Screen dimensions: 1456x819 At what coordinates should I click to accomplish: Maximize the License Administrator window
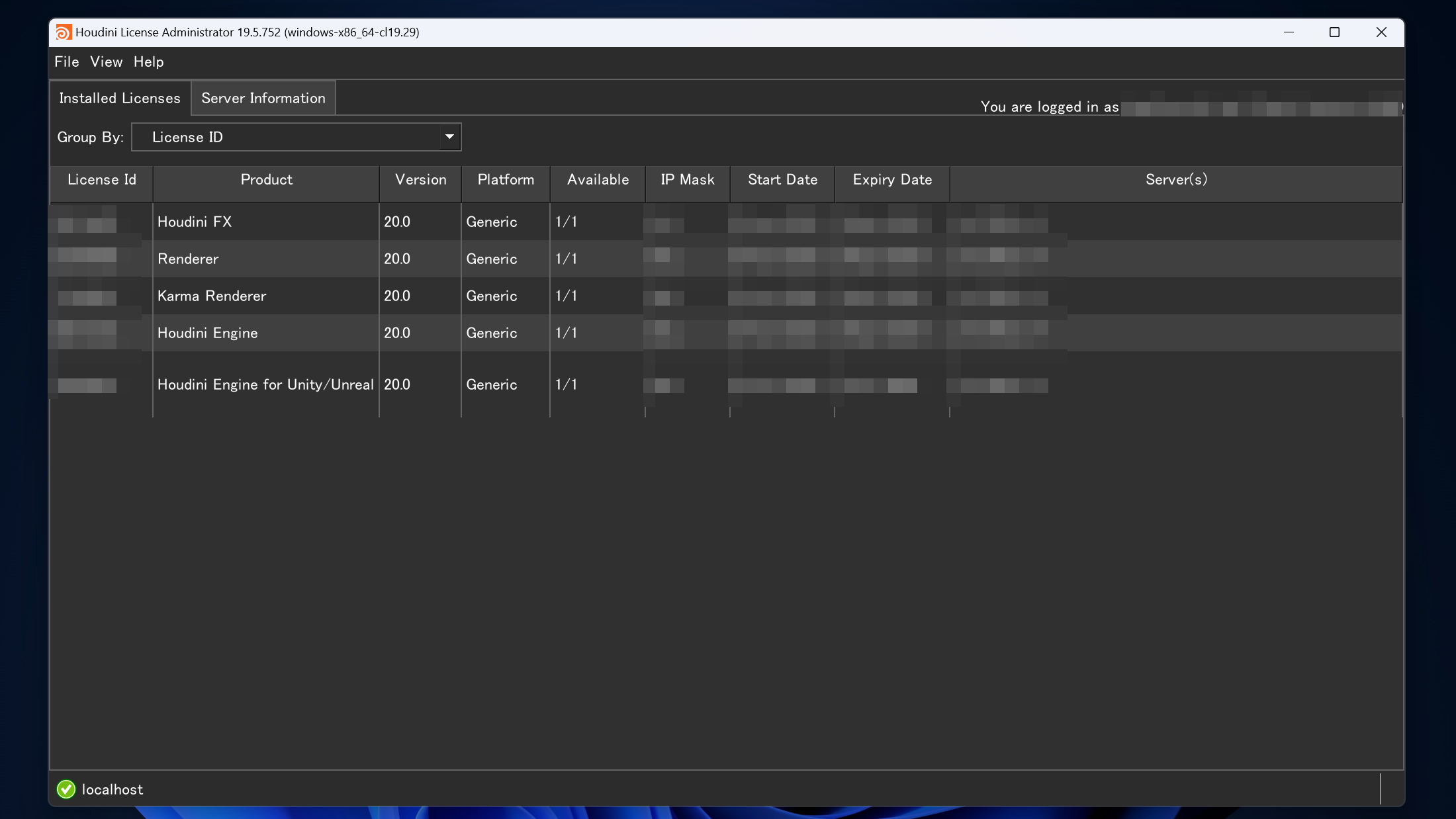point(1335,32)
